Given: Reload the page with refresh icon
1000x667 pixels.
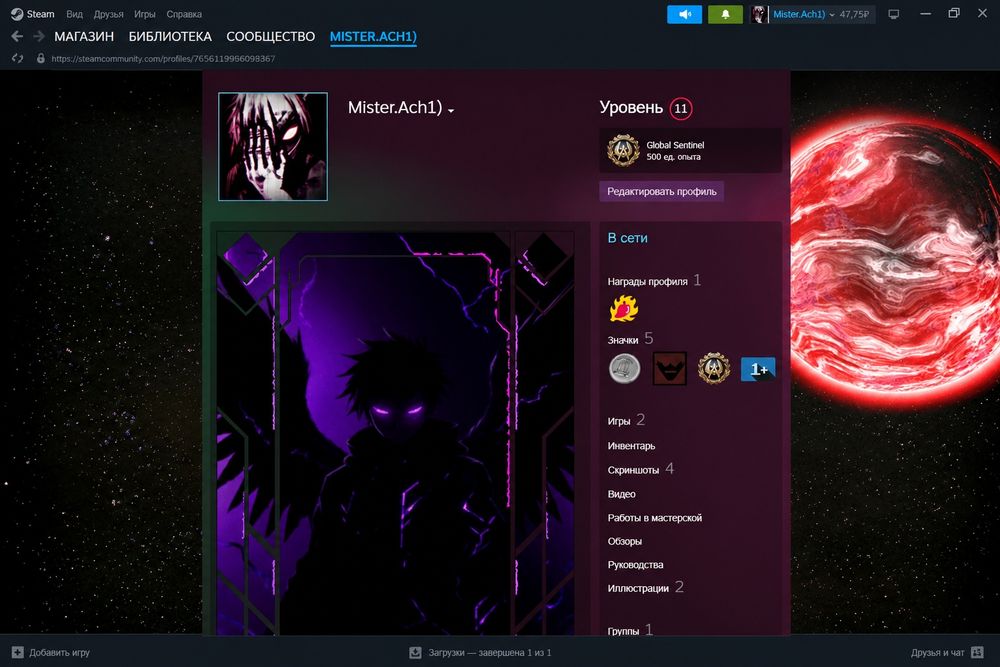Looking at the screenshot, I should (17, 58).
